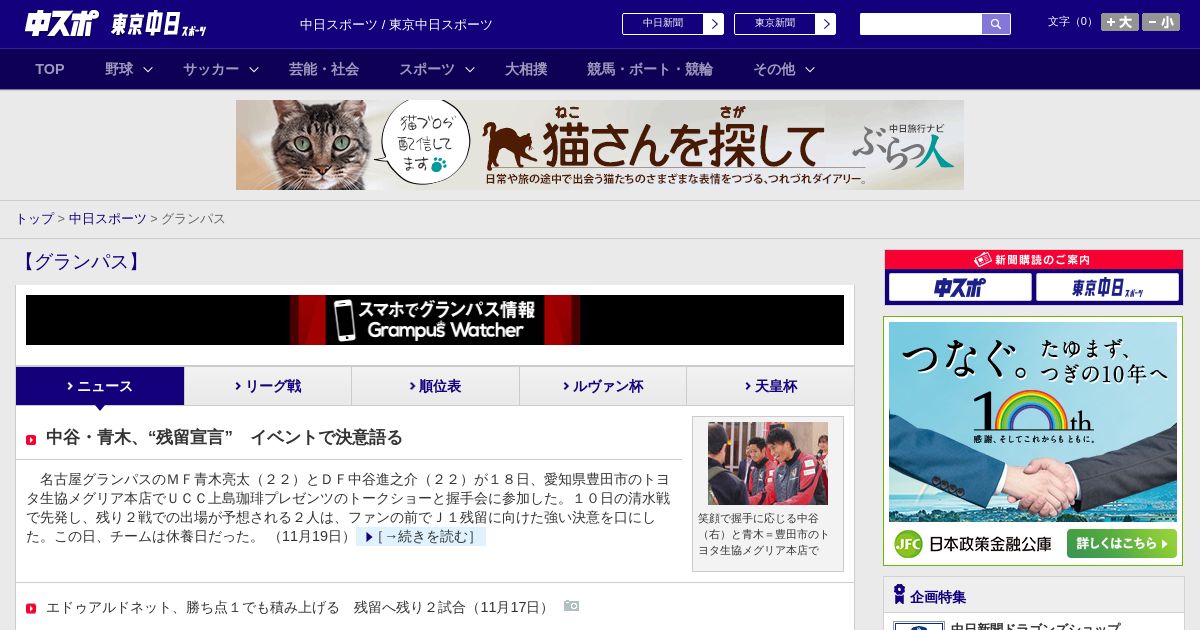Follow the トップ breadcrumb link

34,219
